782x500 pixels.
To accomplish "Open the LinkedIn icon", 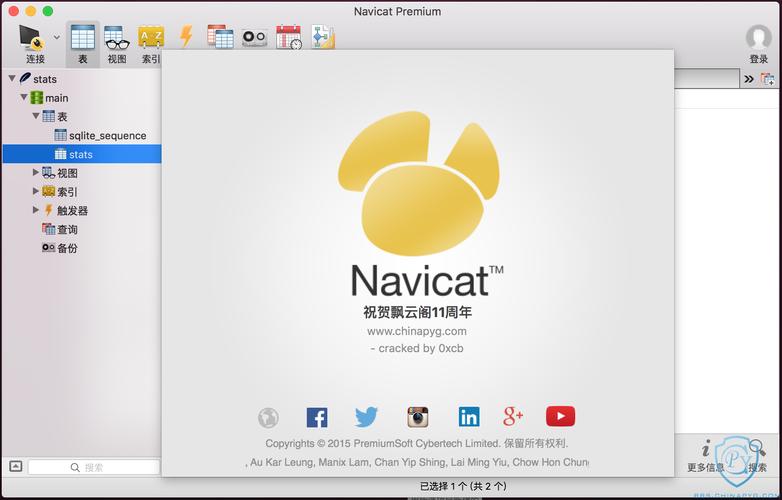I will point(469,417).
